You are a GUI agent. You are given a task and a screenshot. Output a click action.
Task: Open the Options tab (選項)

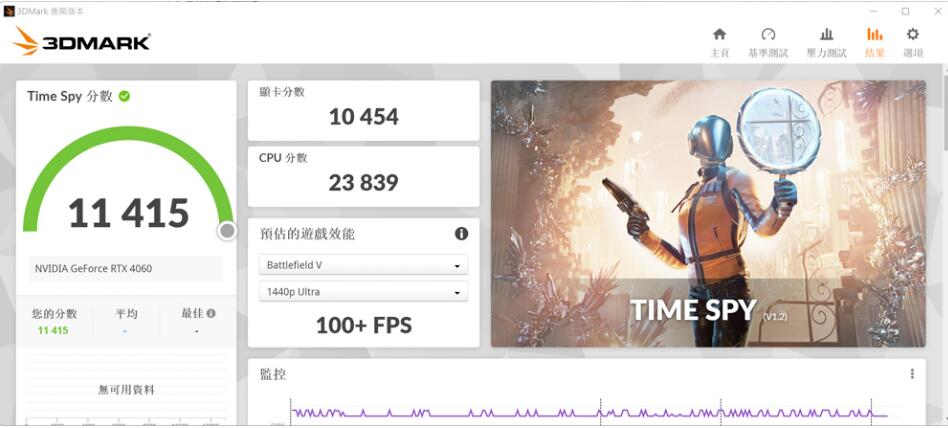[x=913, y=42]
